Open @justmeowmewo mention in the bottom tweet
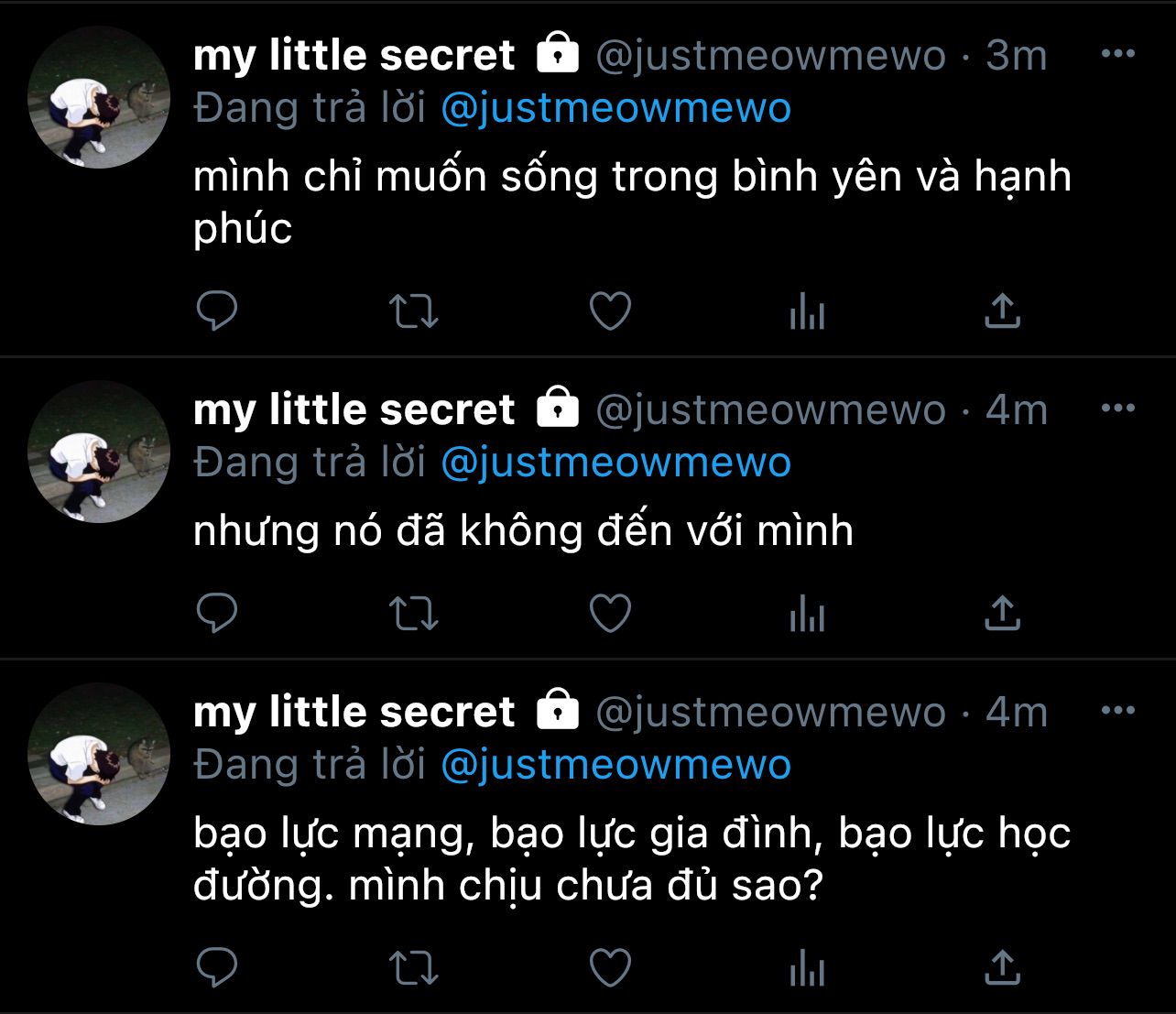Viewport: 1176px width, 1014px height. point(615,765)
